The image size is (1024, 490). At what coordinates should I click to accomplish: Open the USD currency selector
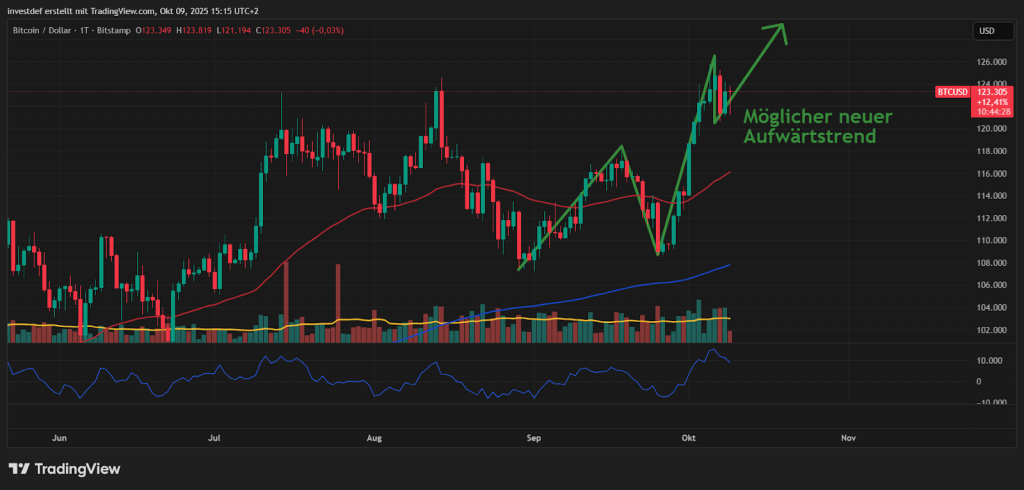point(986,31)
